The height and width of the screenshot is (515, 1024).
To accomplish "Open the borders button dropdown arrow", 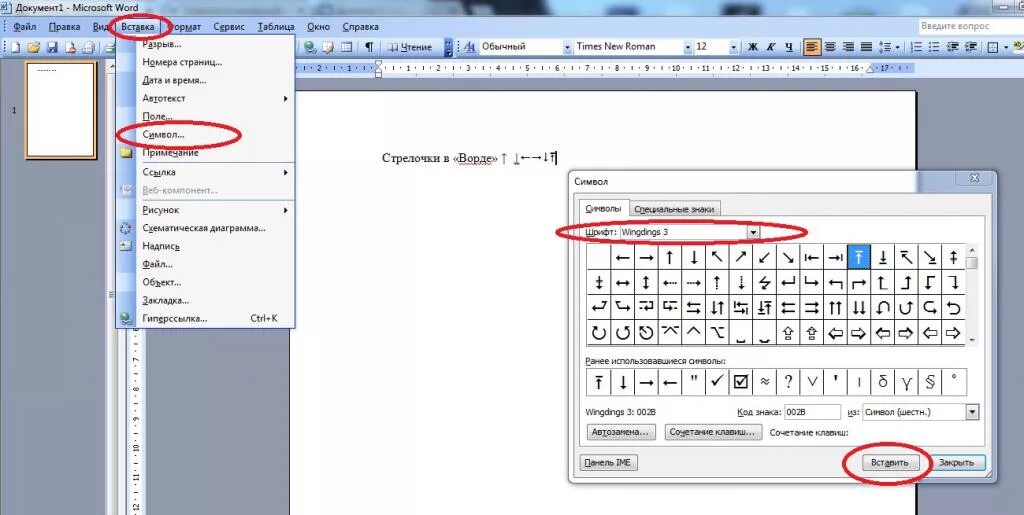I will (1004, 47).
